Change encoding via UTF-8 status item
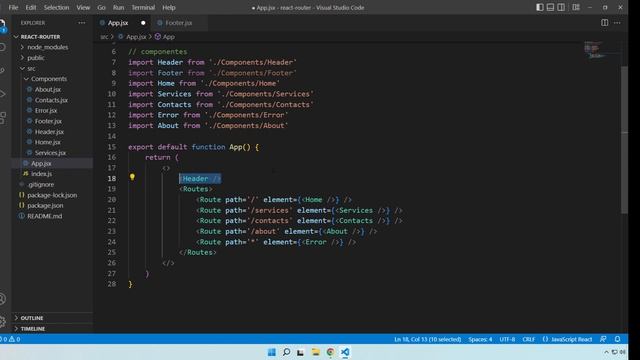This screenshot has height=360, width=640. 507,339
